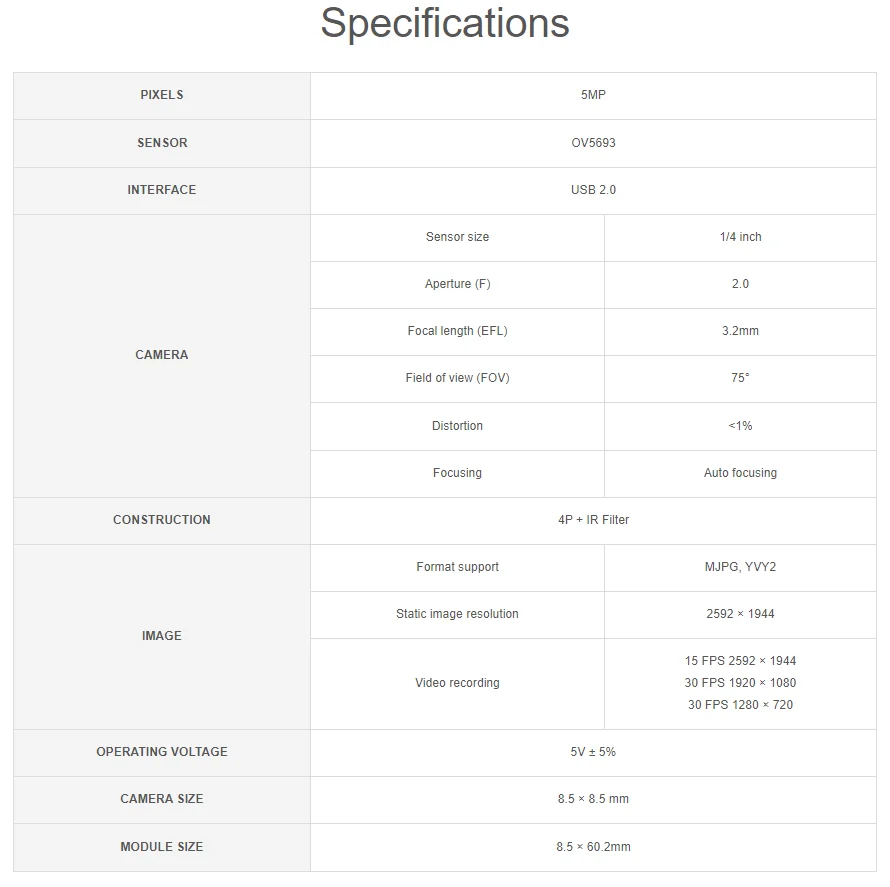Click the Distortion label cell
890x887 pixels.
tap(457, 426)
